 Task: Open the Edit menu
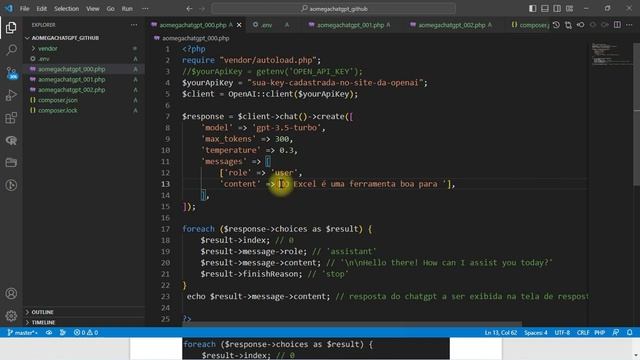(42, 9)
